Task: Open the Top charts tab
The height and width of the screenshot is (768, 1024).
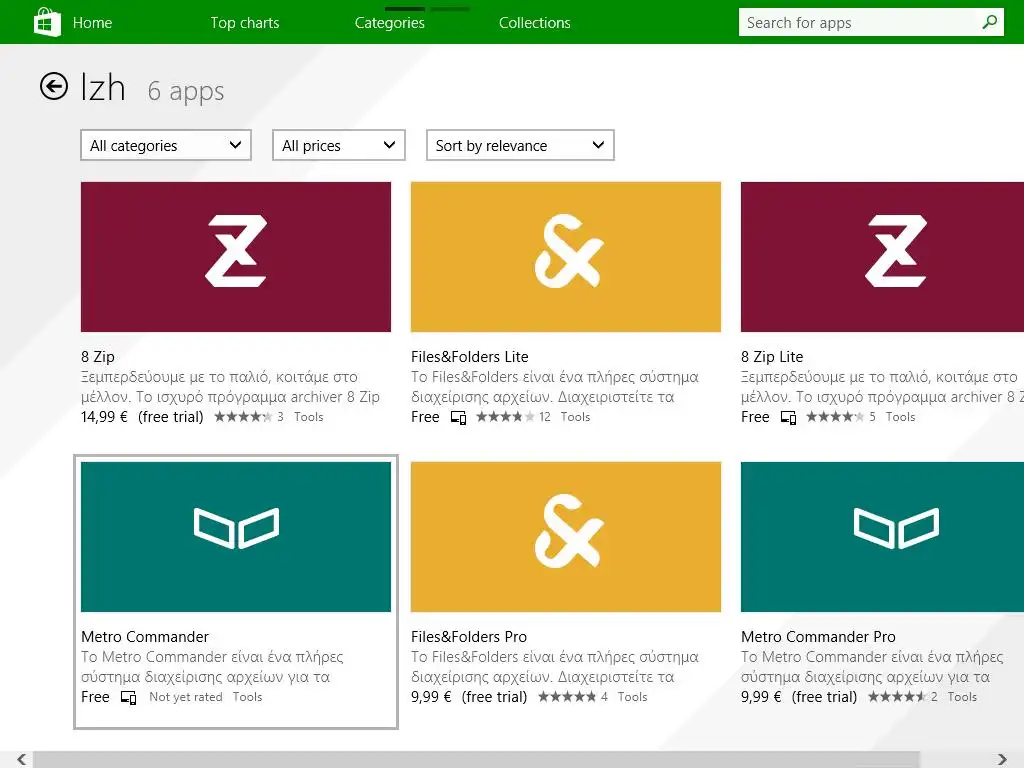Action: (245, 23)
